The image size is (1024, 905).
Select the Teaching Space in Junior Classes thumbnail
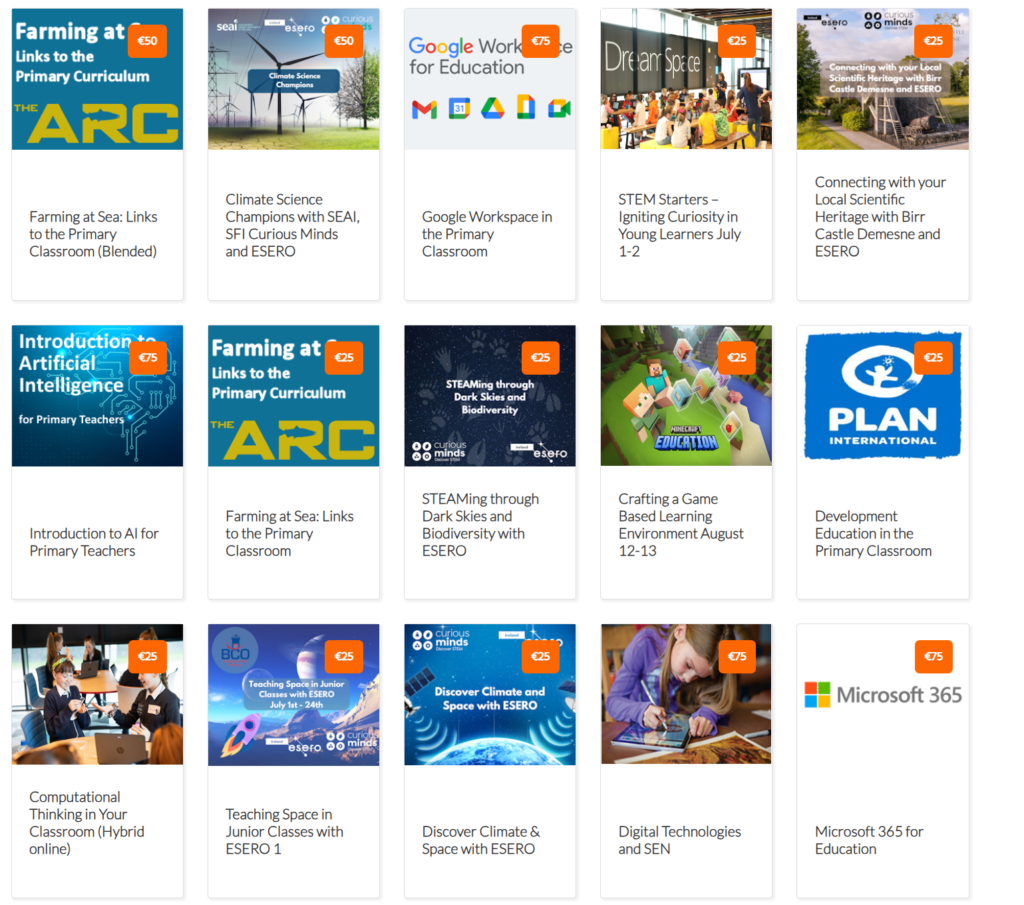coord(293,695)
